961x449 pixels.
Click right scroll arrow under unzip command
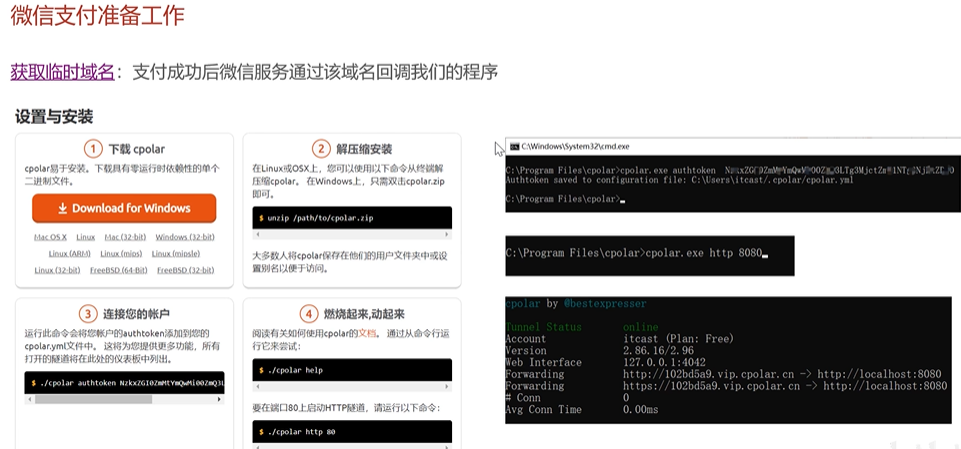coord(447,235)
